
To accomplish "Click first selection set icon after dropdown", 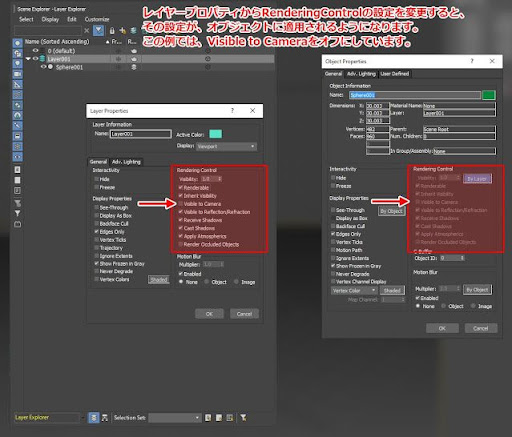I will pos(208,418).
